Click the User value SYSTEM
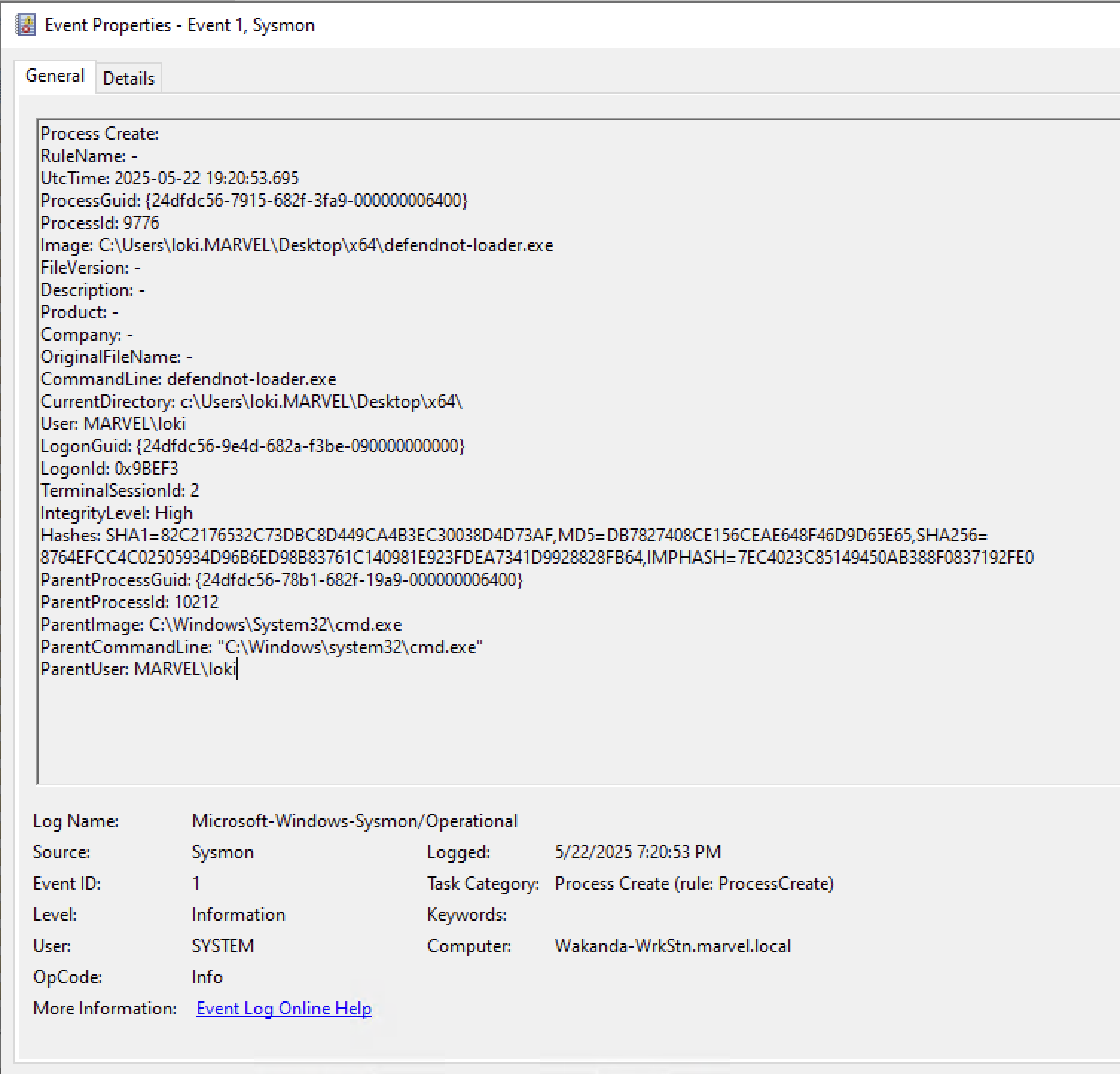Viewport: 1120px width, 1074px height. 223,945
